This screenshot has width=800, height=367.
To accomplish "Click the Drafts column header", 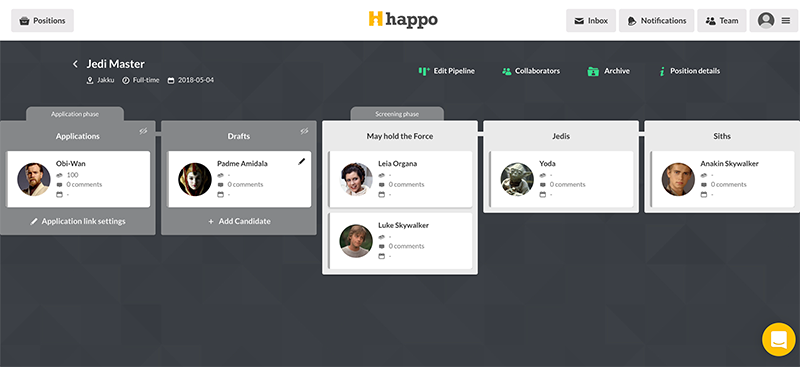I will click(239, 136).
